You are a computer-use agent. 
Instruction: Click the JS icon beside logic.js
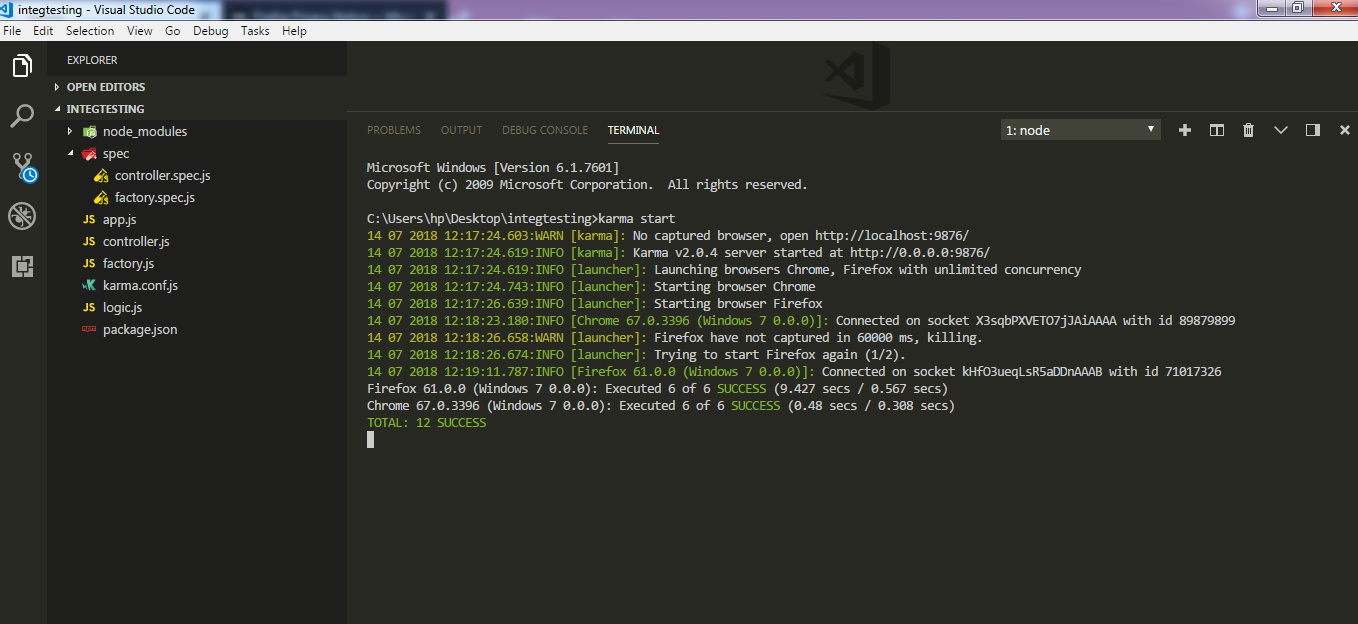(89, 307)
